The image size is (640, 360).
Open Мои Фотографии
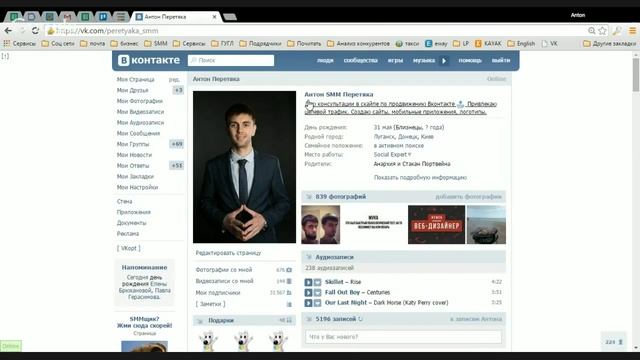[140, 101]
